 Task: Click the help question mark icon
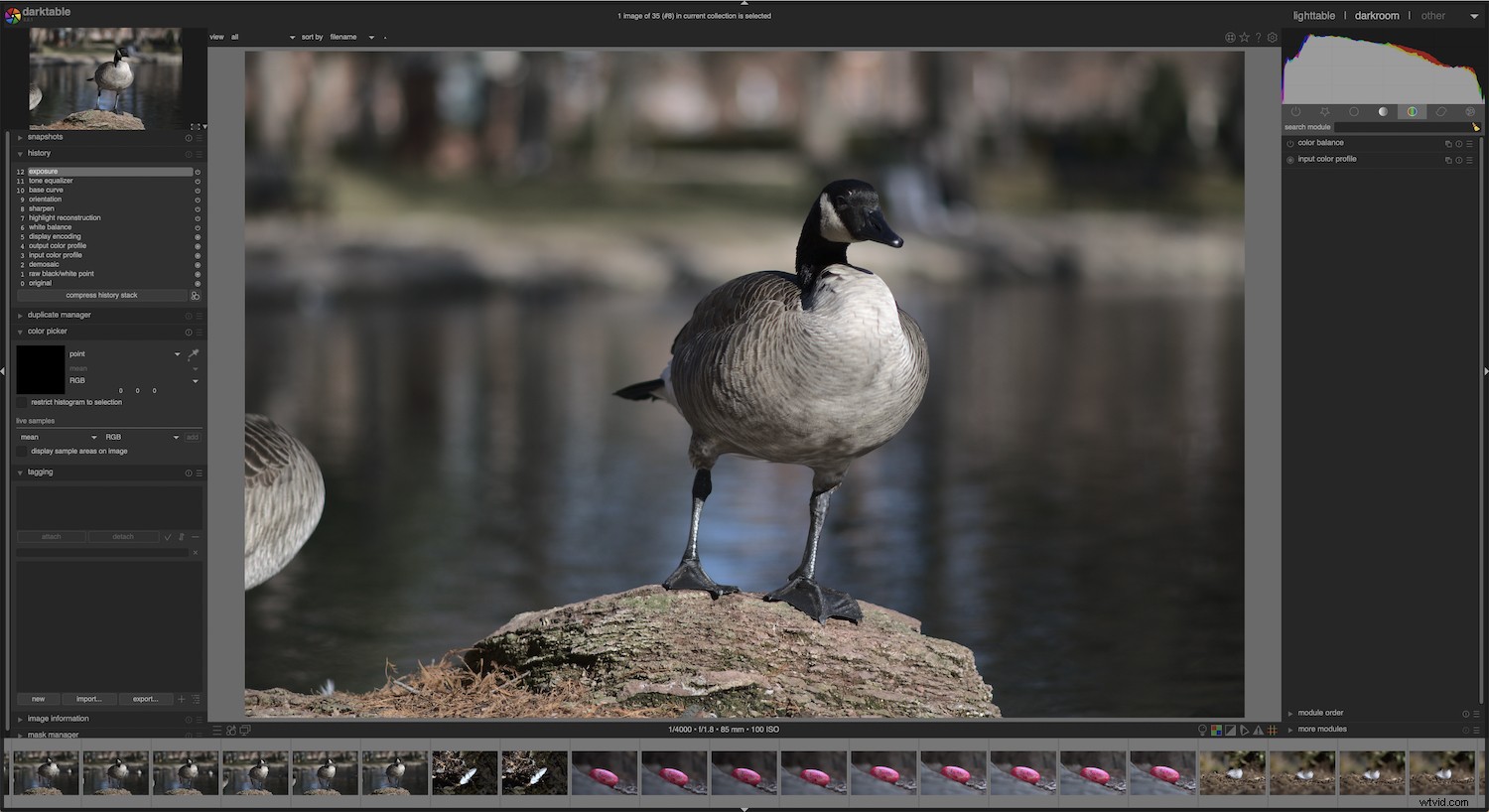[1258, 38]
